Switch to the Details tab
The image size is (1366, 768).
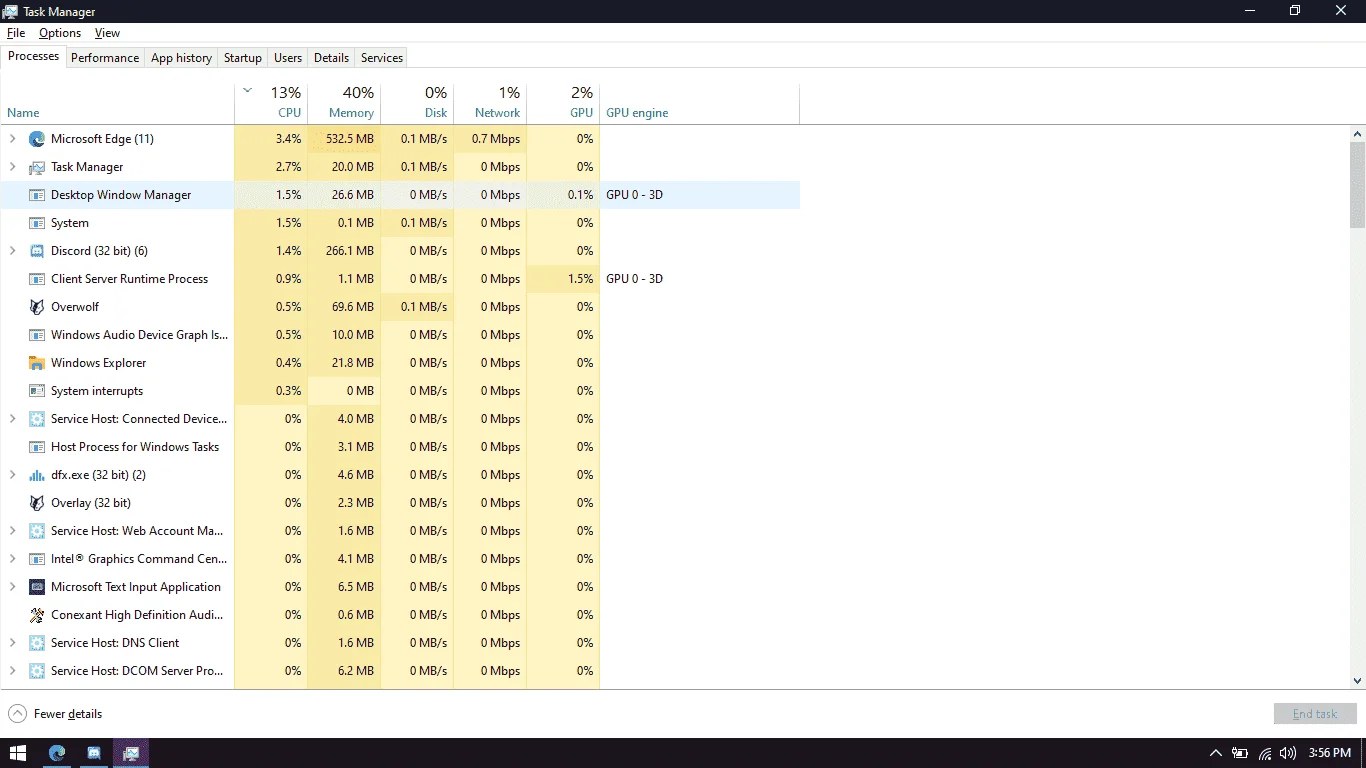click(331, 58)
